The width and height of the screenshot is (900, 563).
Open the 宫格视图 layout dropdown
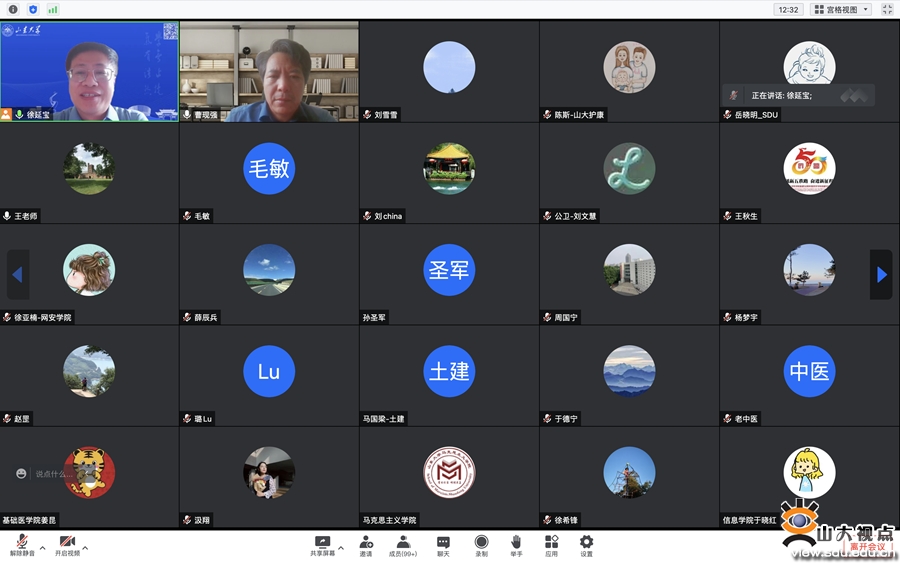(841, 10)
